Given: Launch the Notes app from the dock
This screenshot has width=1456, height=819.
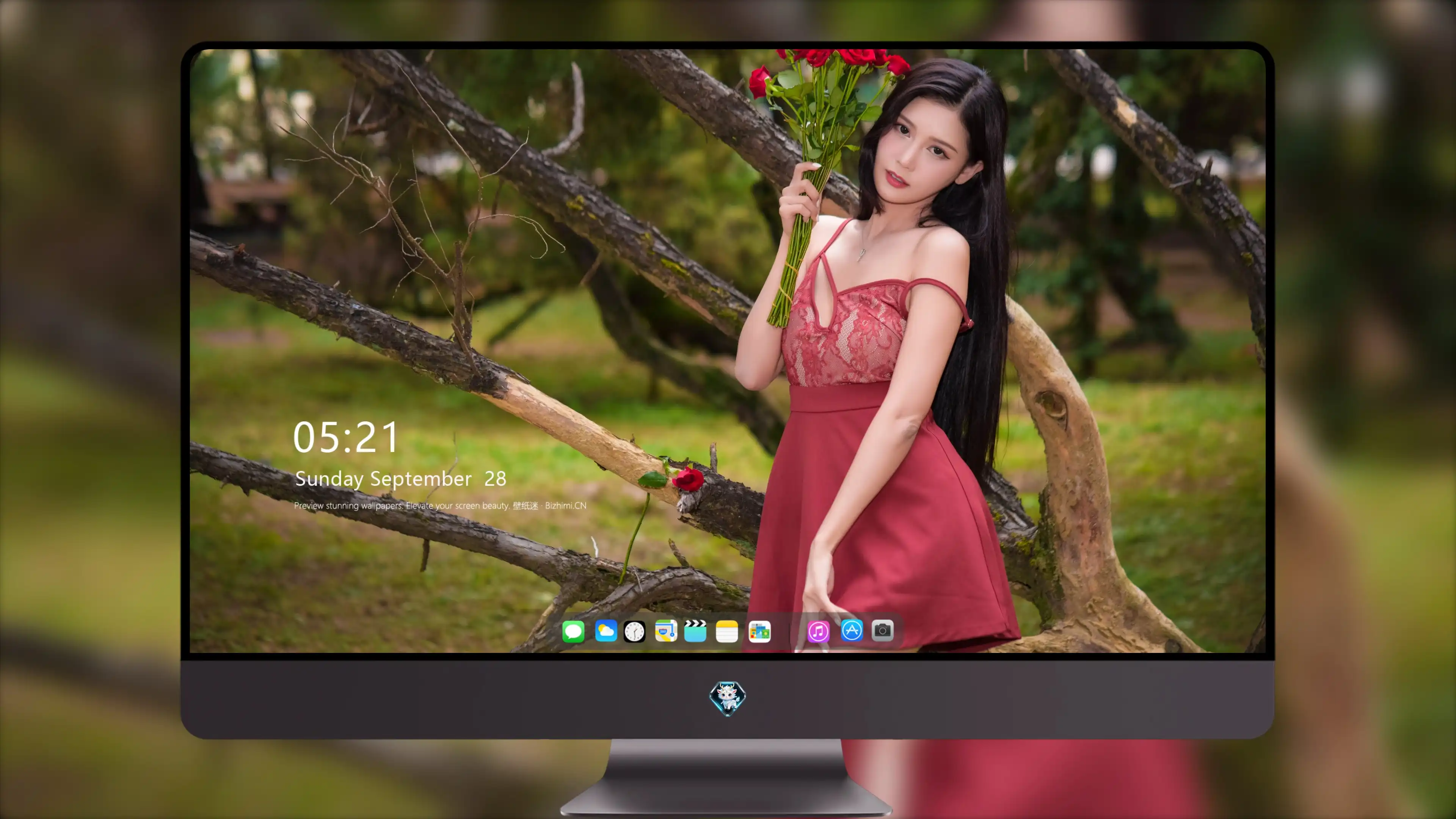Looking at the screenshot, I should coord(727,631).
